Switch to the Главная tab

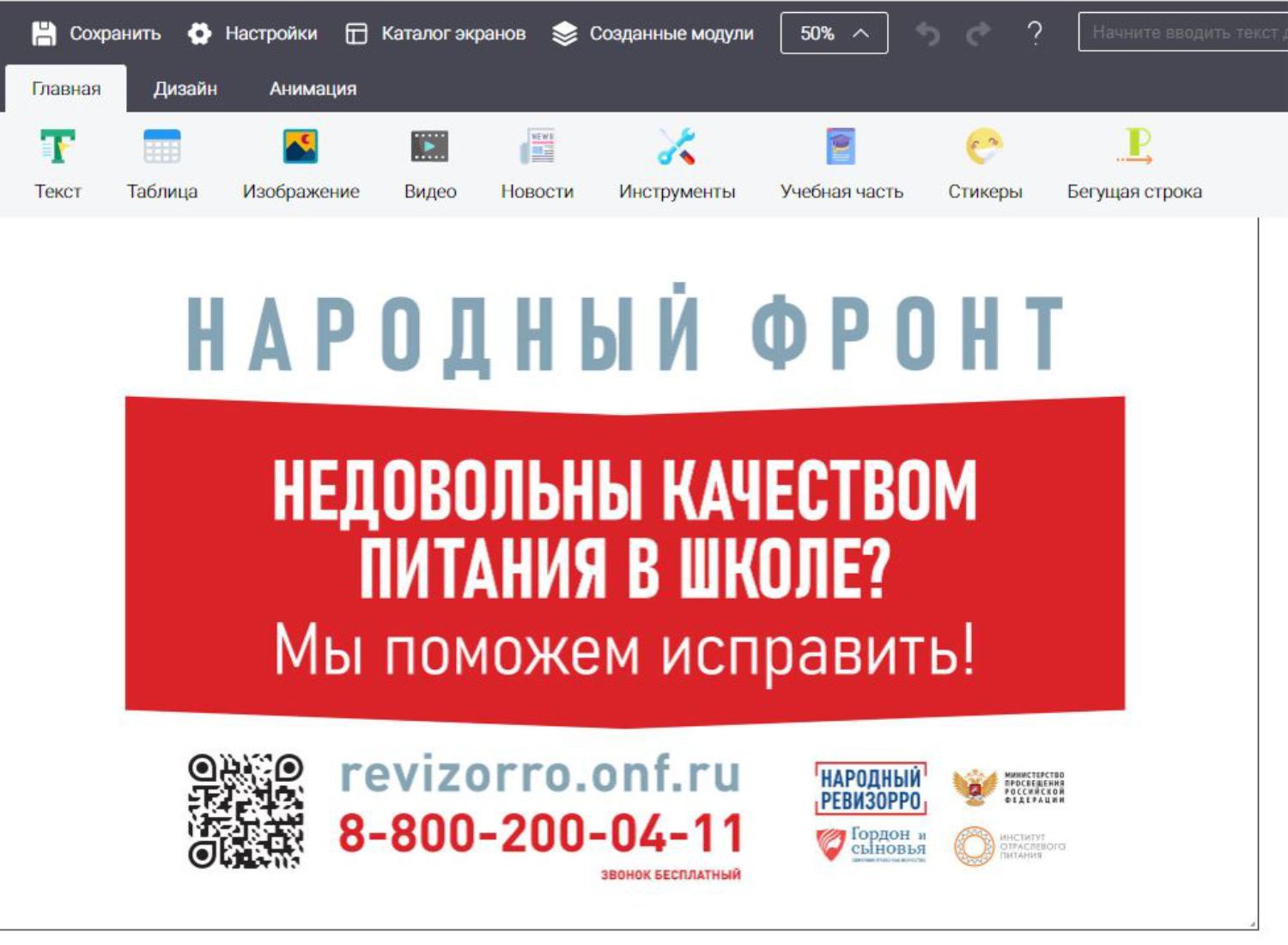(x=66, y=88)
